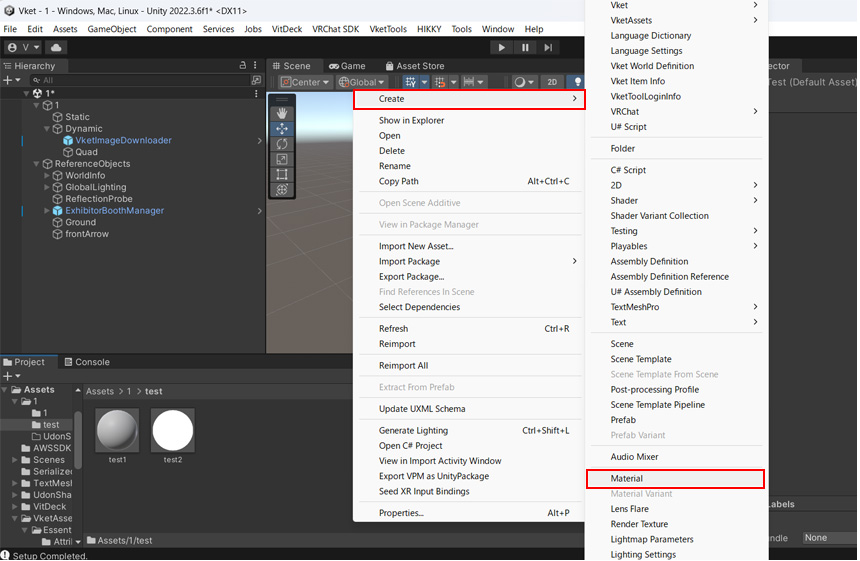Toggle grid visibility in Scene toolbar
The image size is (860, 561).
click(410, 82)
